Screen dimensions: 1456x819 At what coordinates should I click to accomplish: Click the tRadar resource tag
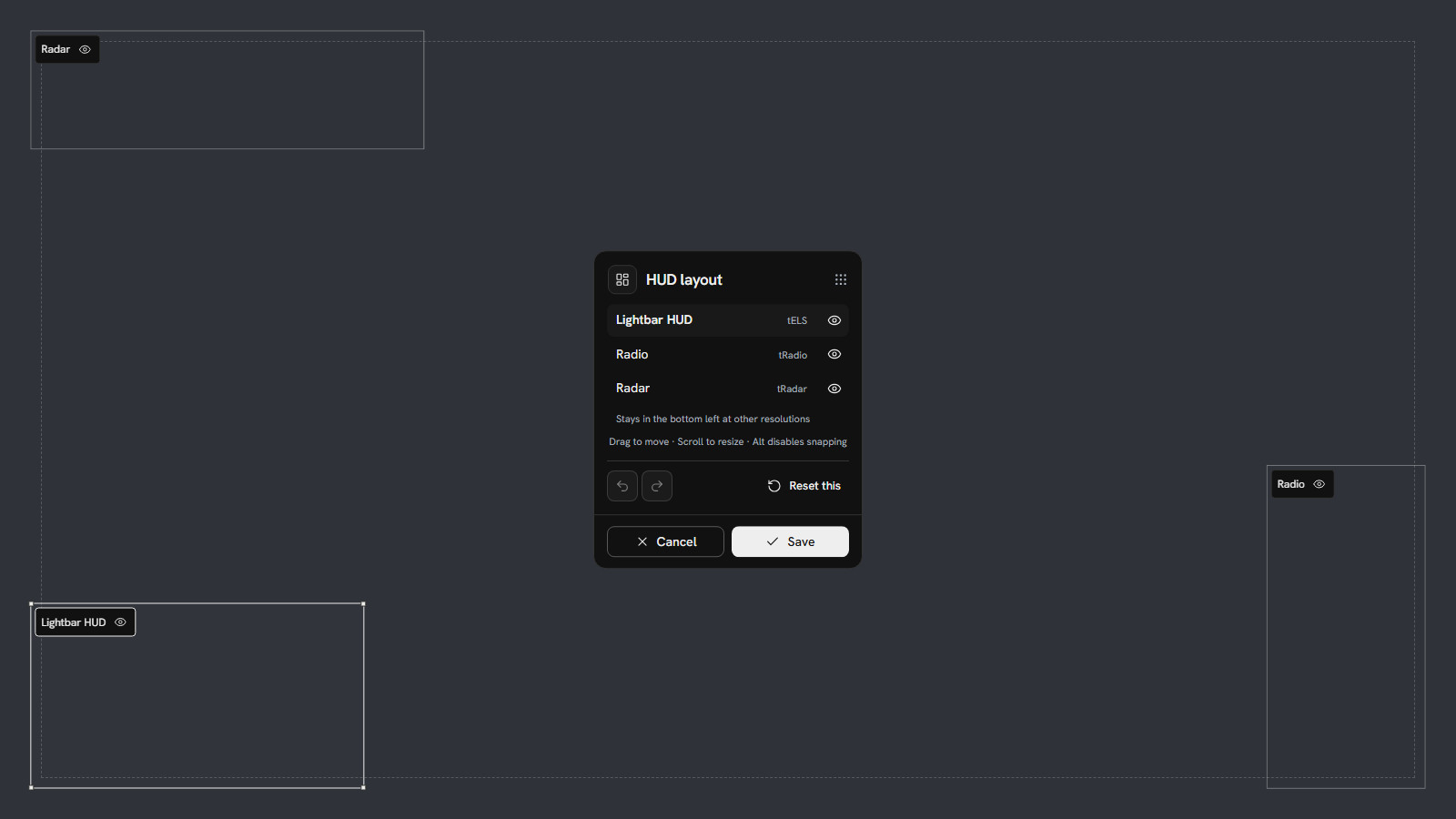pyautogui.click(x=792, y=389)
